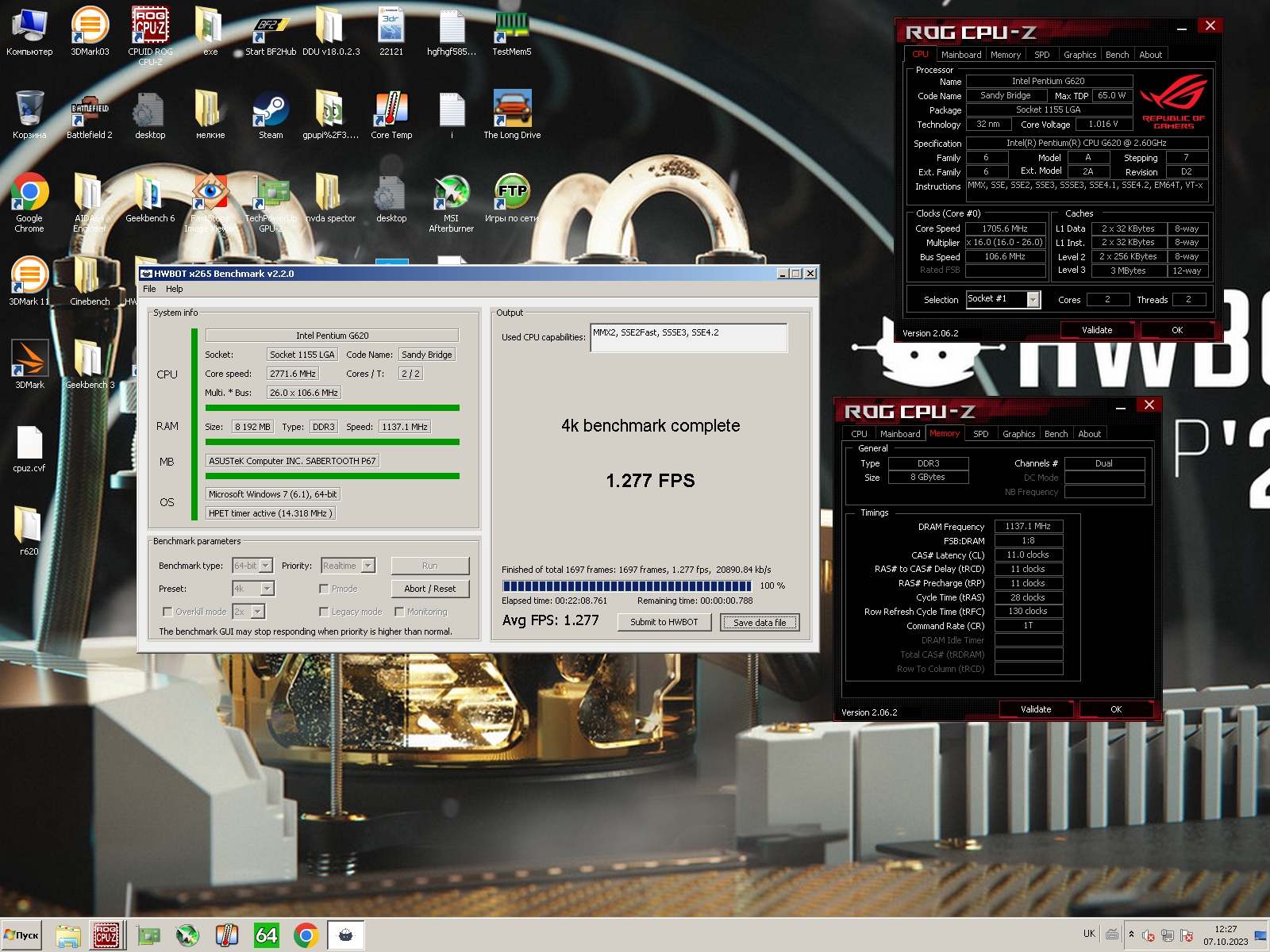Click OK in the lower CPU-Z Memory window
1270x952 pixels.
1116,709
